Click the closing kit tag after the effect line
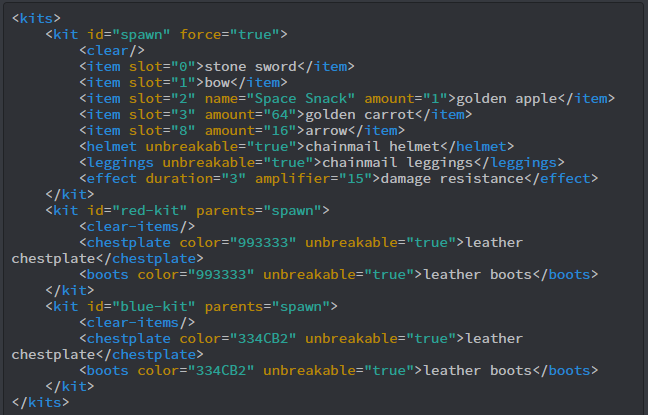Image resolution: width=648 pixels, height=415 pixels. click(70, 194)
